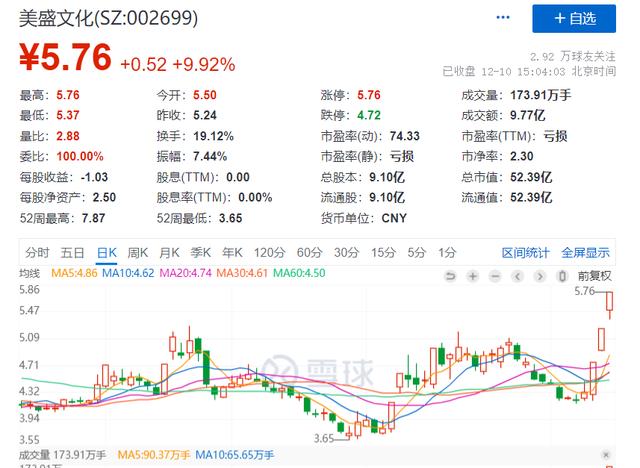Viewport: 640px width, 468px height.
Task: Open the 区间统计 link
Action: [526, 253]
